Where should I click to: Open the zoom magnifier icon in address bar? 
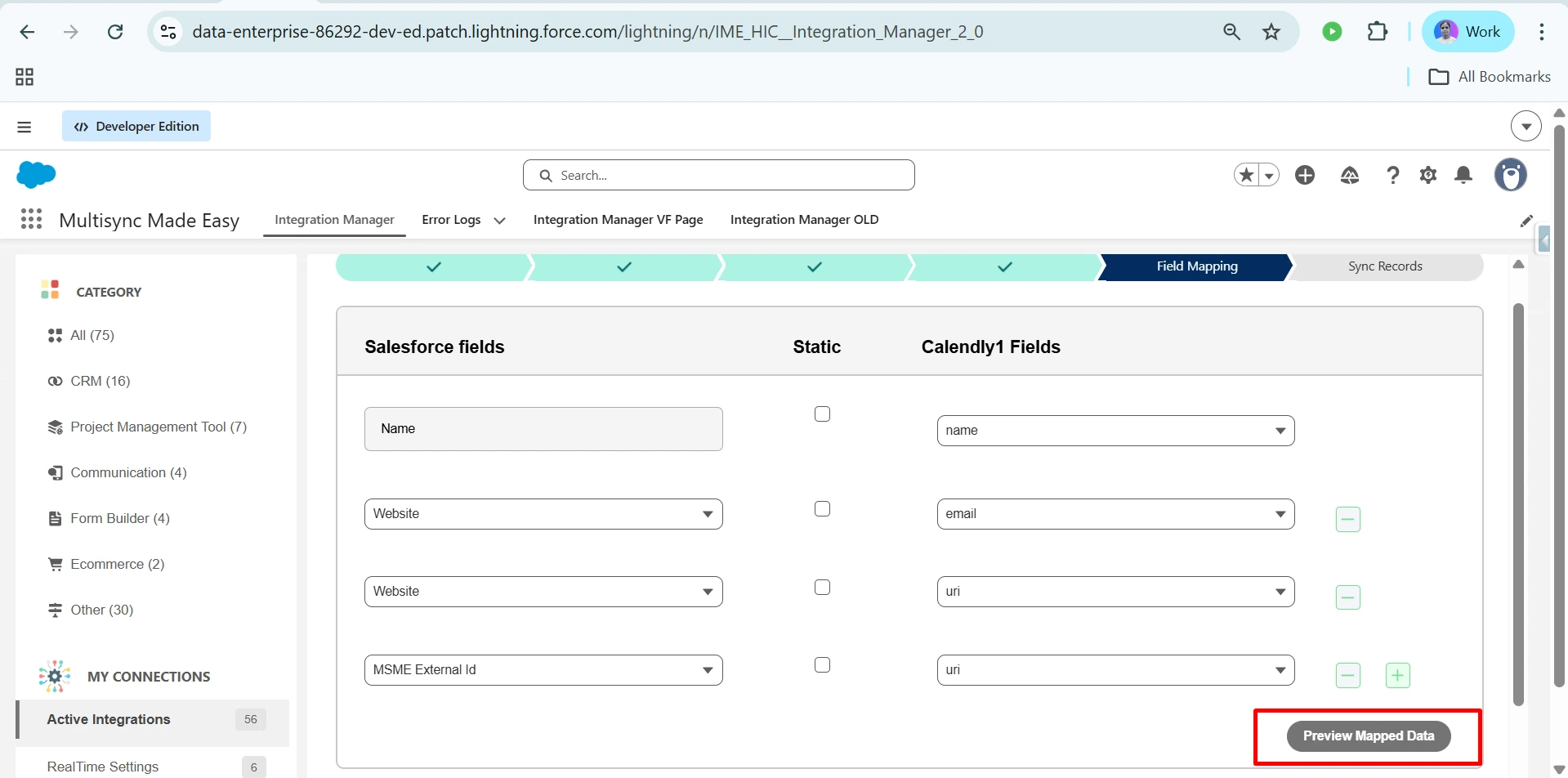click(x=1231, y=32)
